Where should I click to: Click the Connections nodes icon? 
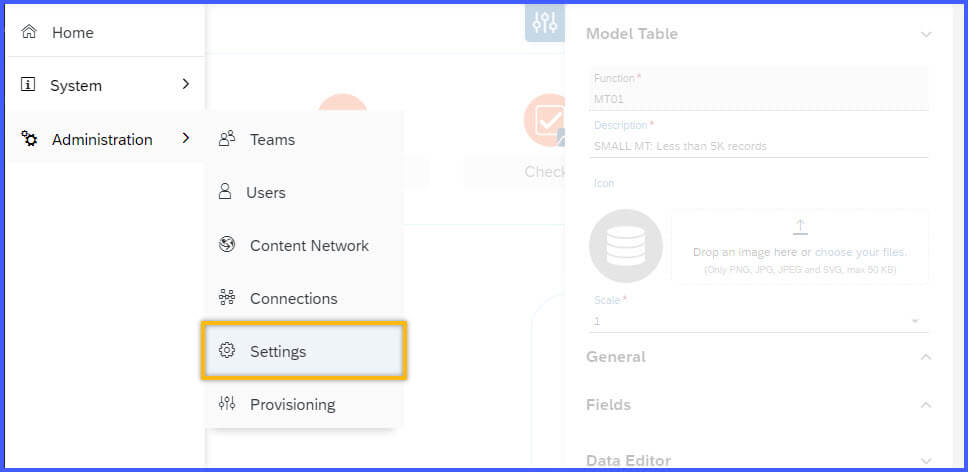227,298
